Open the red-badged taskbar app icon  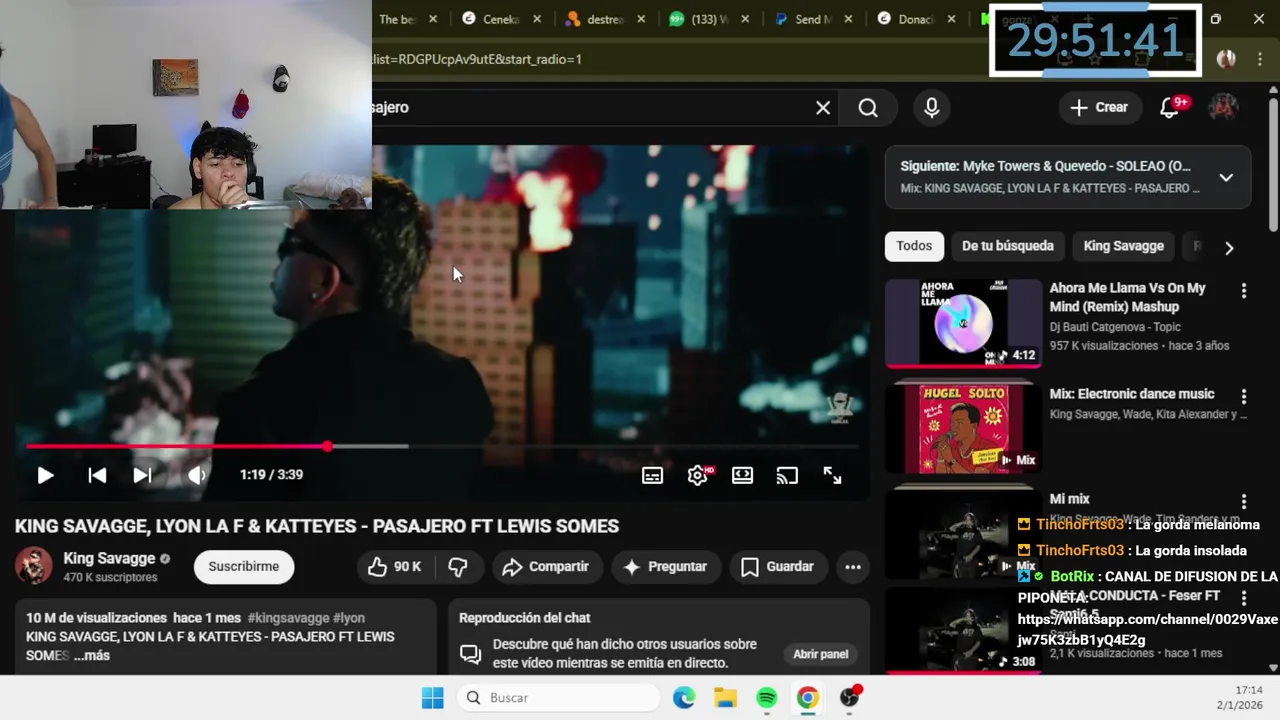click(849, 698)
